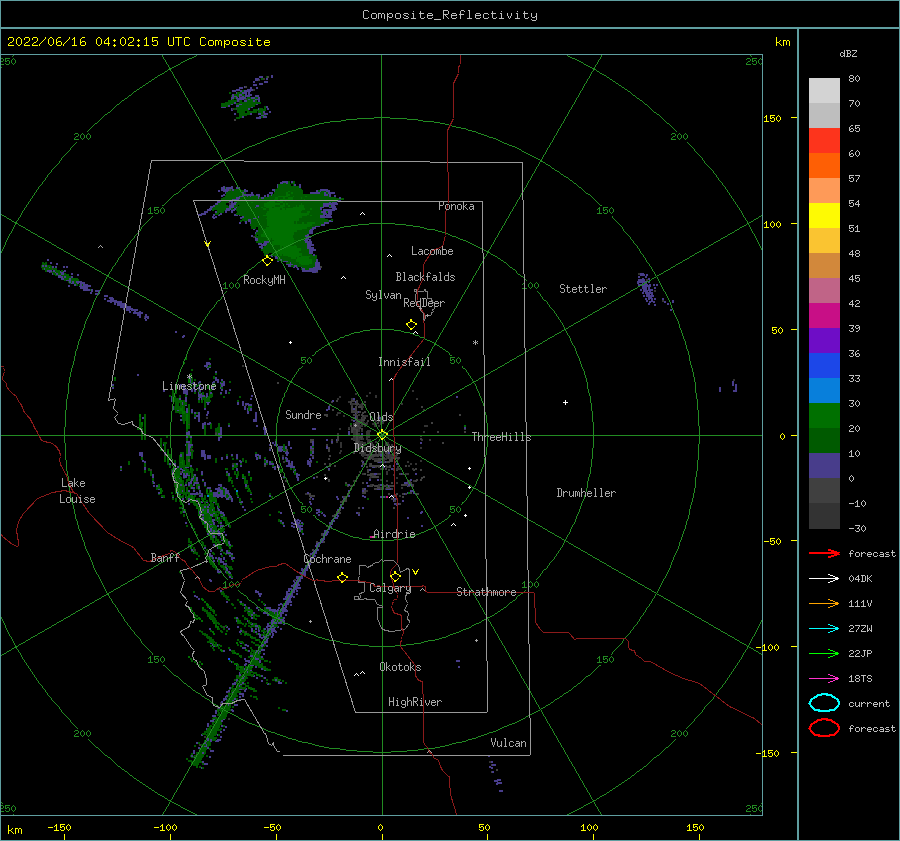
Task: Click the Lacombe city label
Action: [432, 251]
